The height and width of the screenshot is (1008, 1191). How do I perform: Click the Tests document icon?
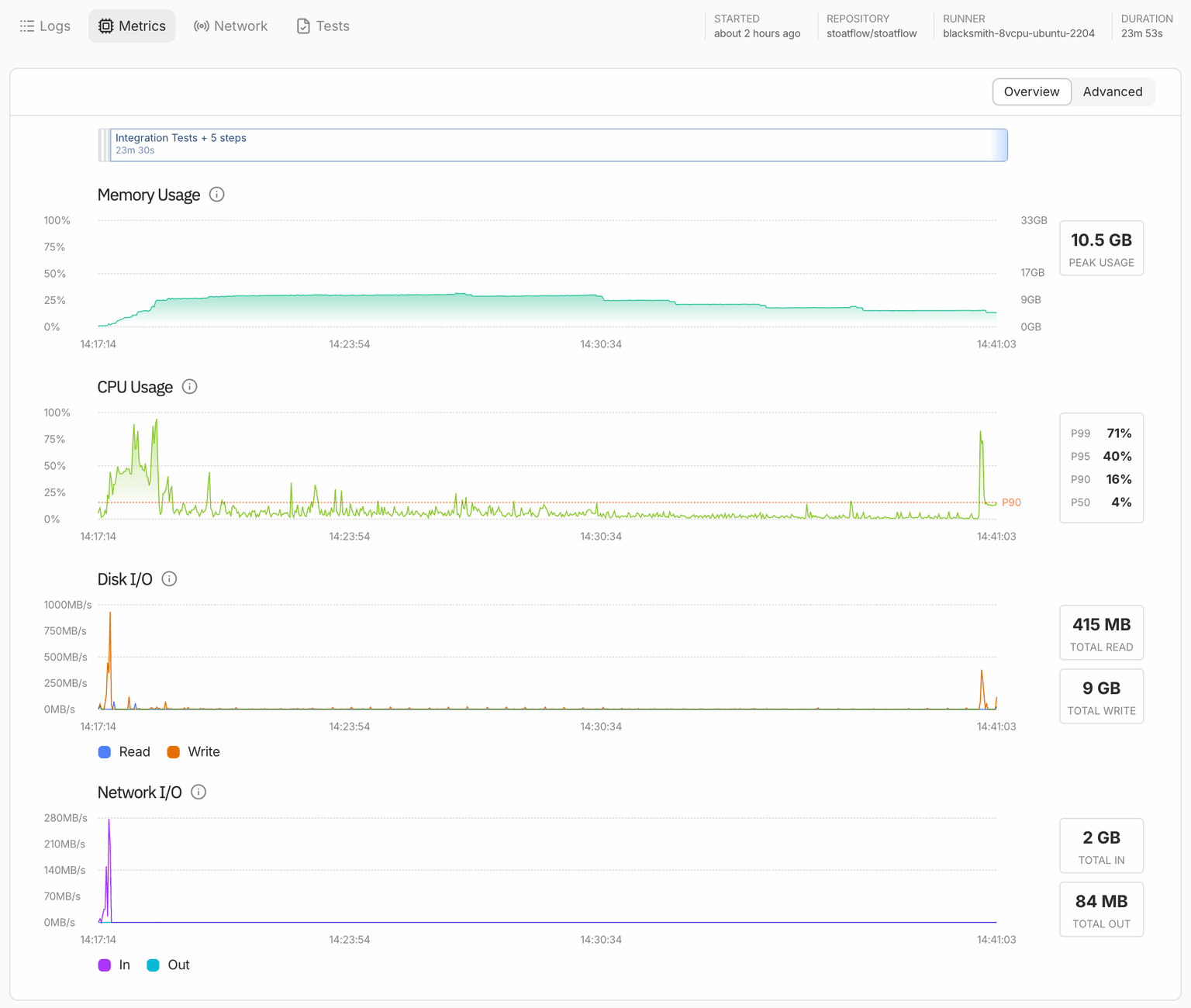tap(303, 26)
